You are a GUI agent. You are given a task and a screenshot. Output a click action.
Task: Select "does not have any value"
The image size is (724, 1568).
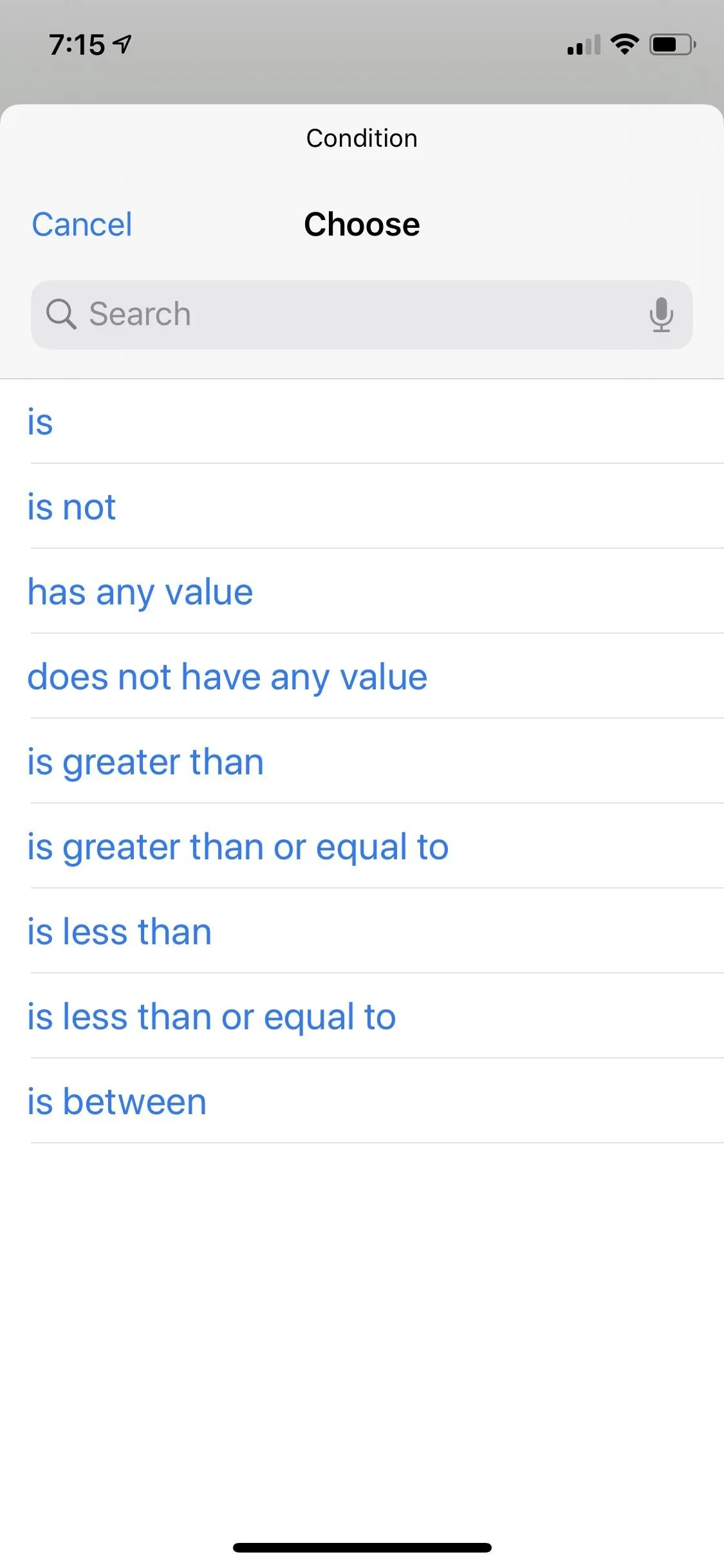click(362, 677)
